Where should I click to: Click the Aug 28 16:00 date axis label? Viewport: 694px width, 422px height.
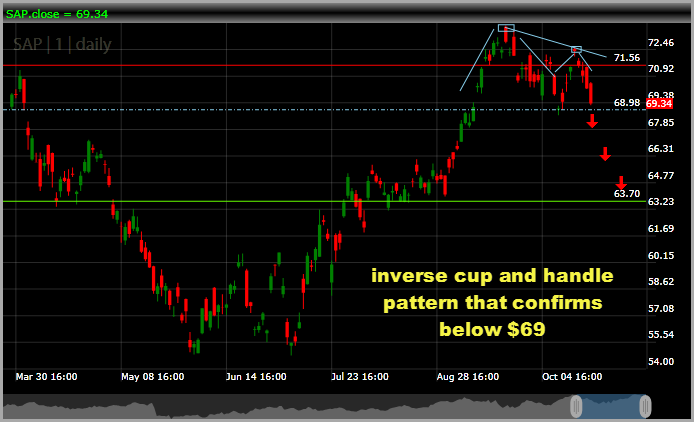[x=468, y=378]
